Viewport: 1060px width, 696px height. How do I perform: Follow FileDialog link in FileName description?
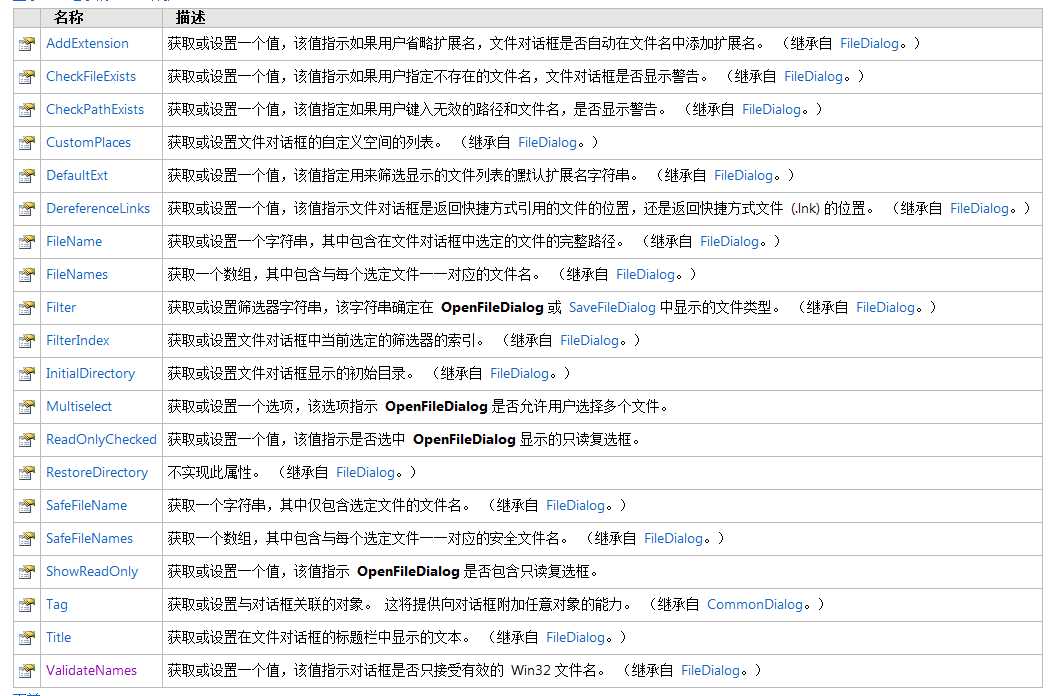click(729, 242)
